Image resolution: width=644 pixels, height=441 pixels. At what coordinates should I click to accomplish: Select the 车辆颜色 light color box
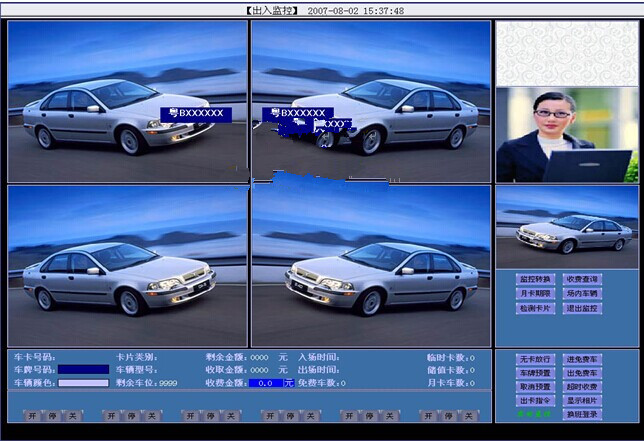pos(83,383)
